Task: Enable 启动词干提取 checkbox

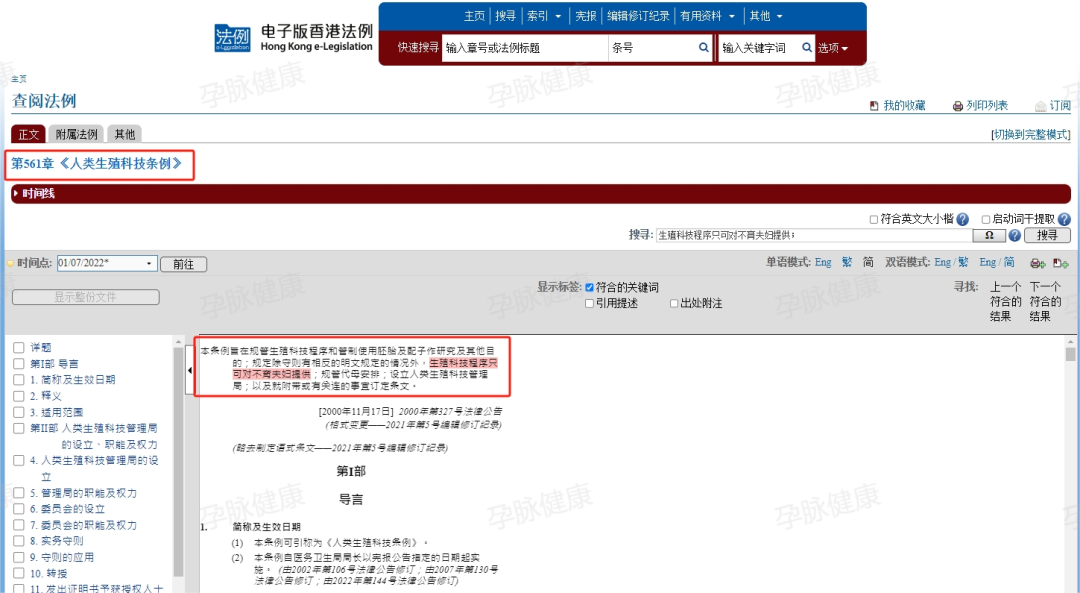Action: [x=986, y=220]
